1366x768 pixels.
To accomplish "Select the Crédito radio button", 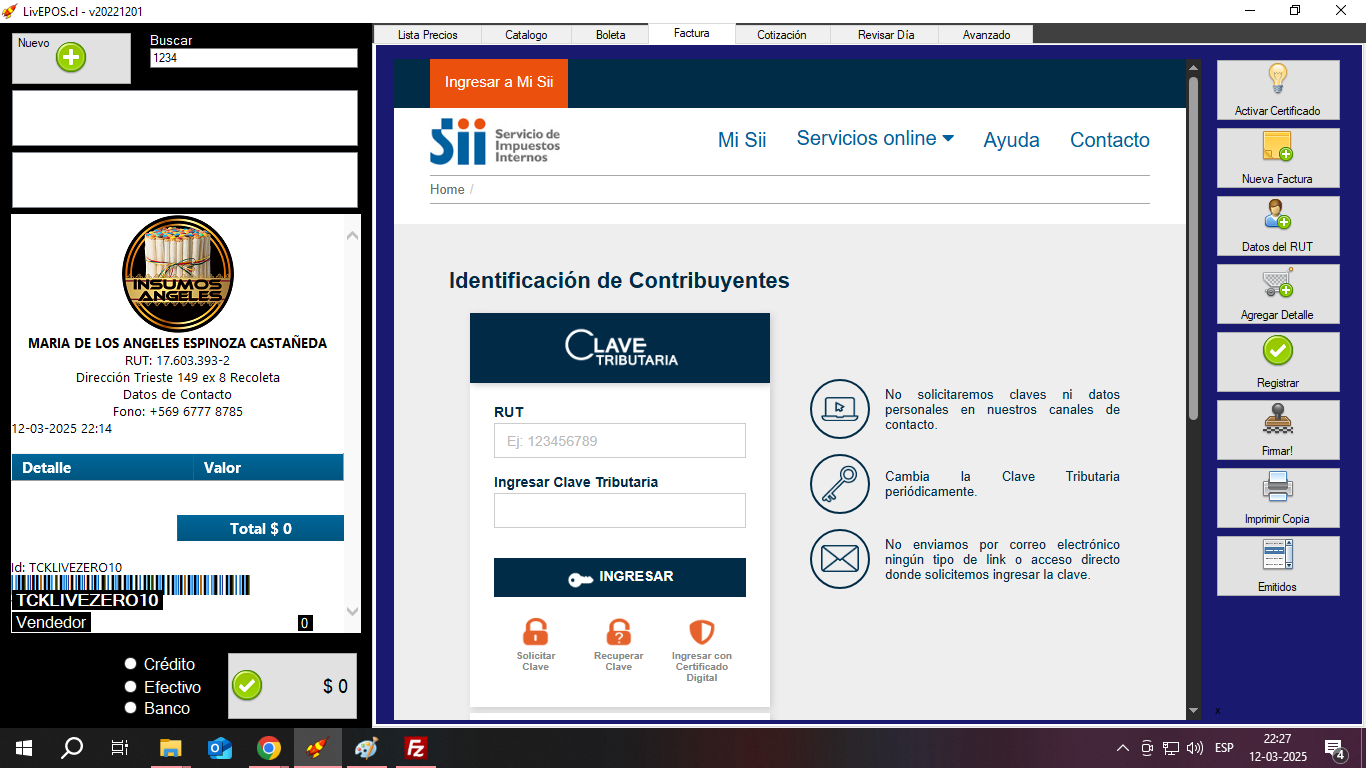I will click(x=130, y=663).
